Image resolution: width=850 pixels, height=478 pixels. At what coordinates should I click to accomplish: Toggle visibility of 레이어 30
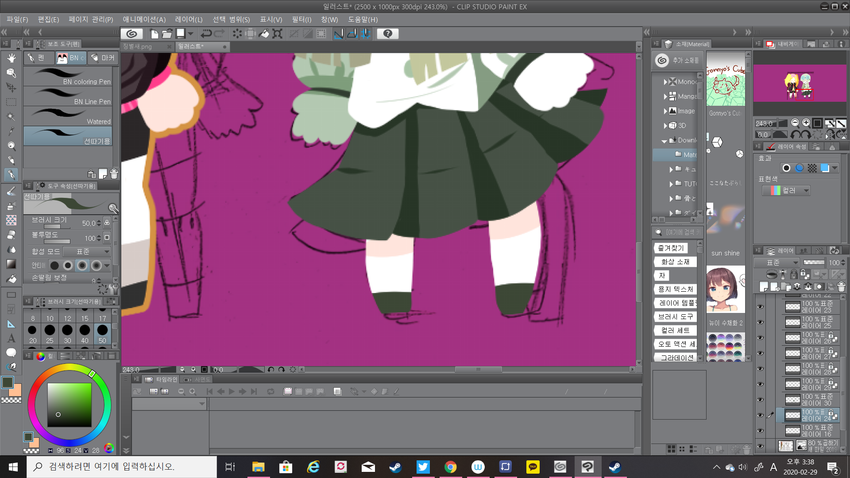[760, 399]
